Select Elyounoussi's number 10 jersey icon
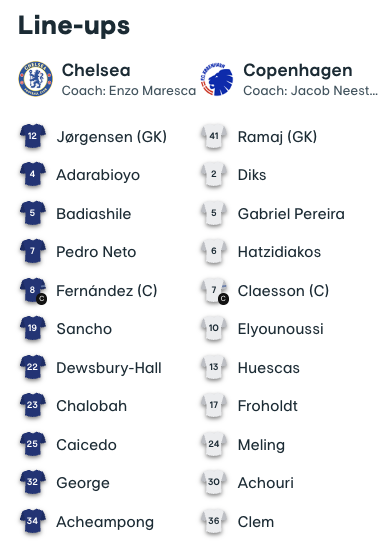Screen dimensions: 388x556 (214, 329)
